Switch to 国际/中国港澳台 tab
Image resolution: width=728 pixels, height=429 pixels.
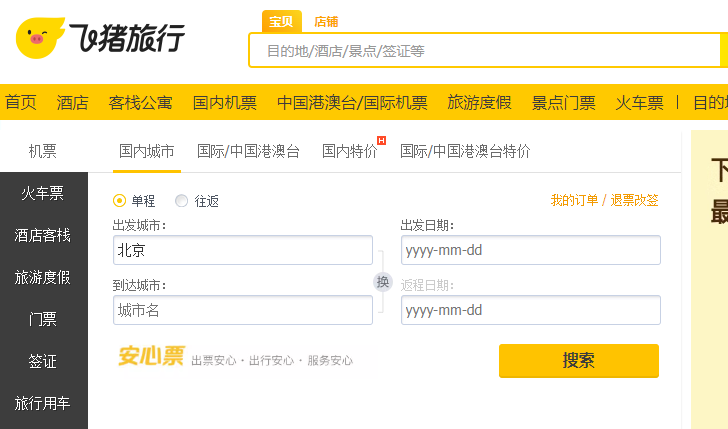[248, 151]
